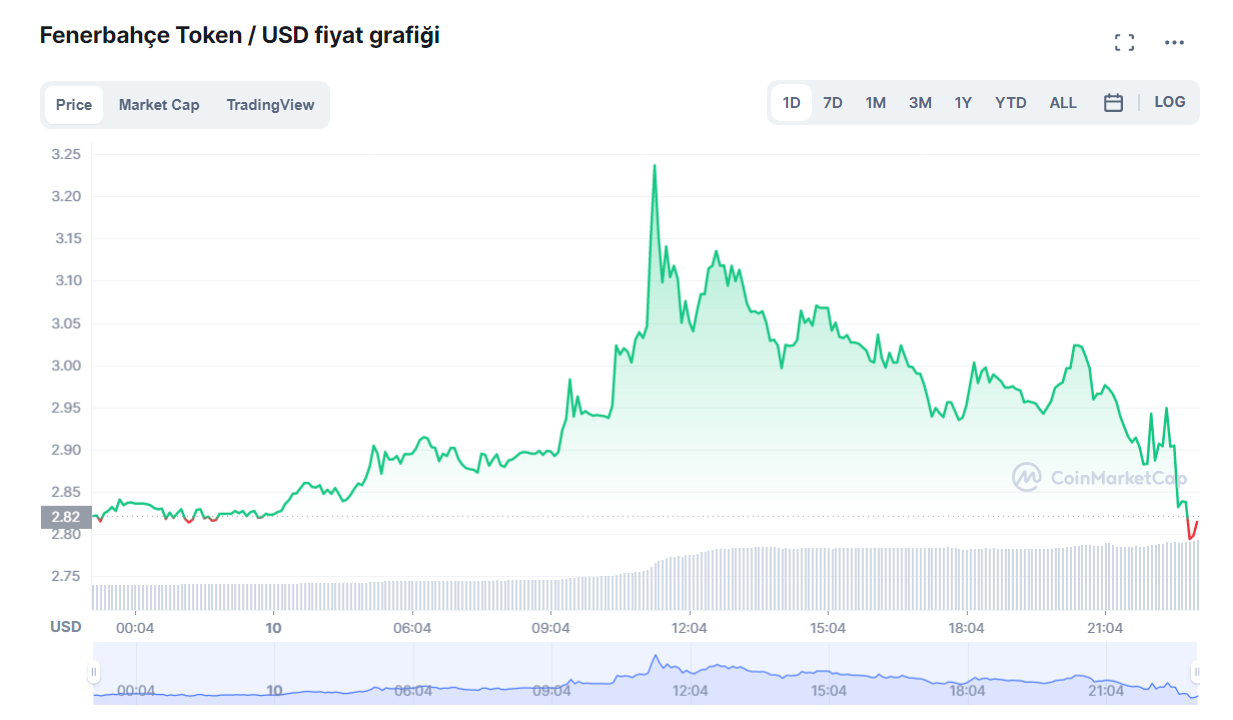Image resolution: width=1233 pixels, height=720 pixels.
Task: Open the fullscreen chart view icon
Action: tap(1124, 42)
